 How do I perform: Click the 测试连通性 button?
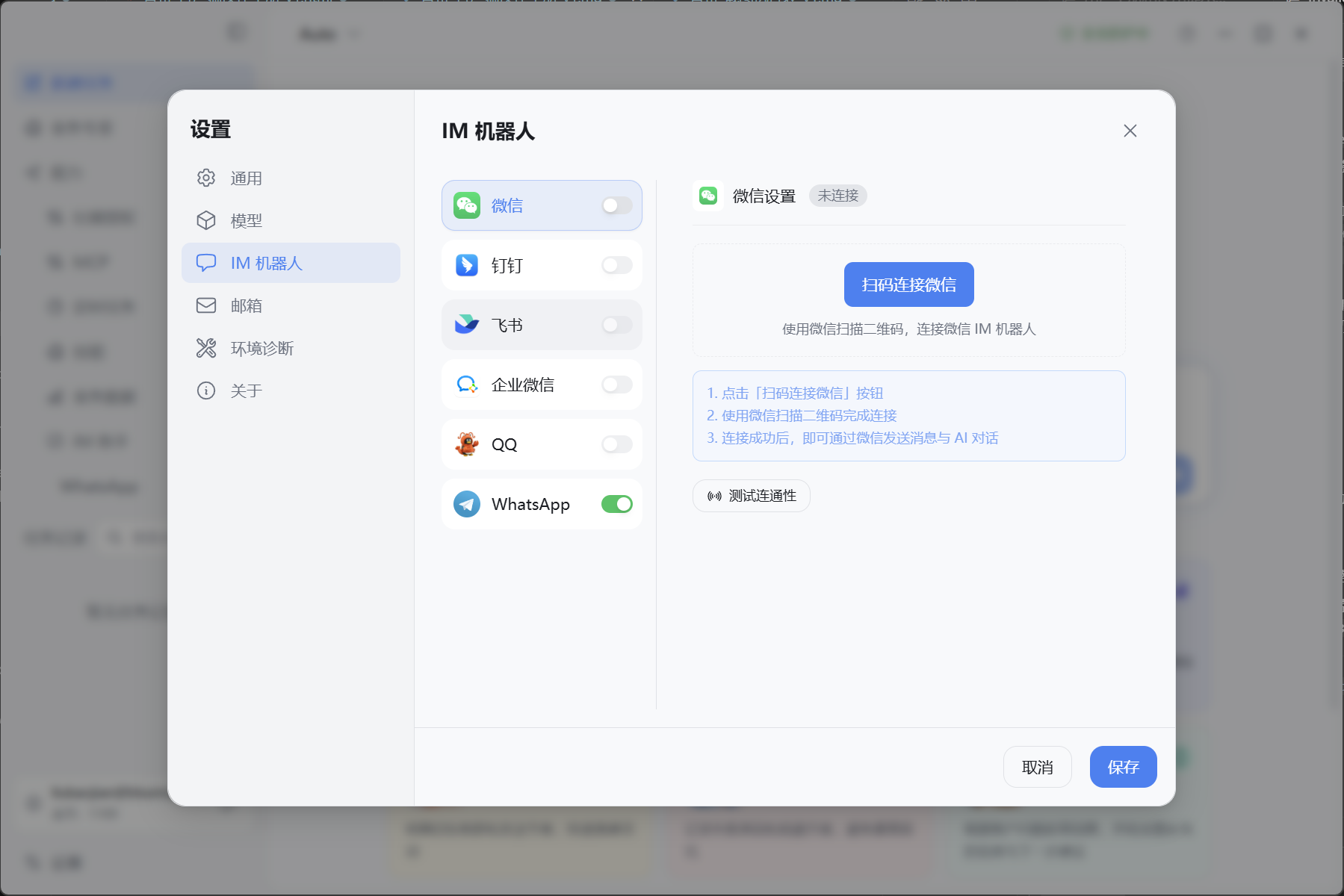coord(751,496)
